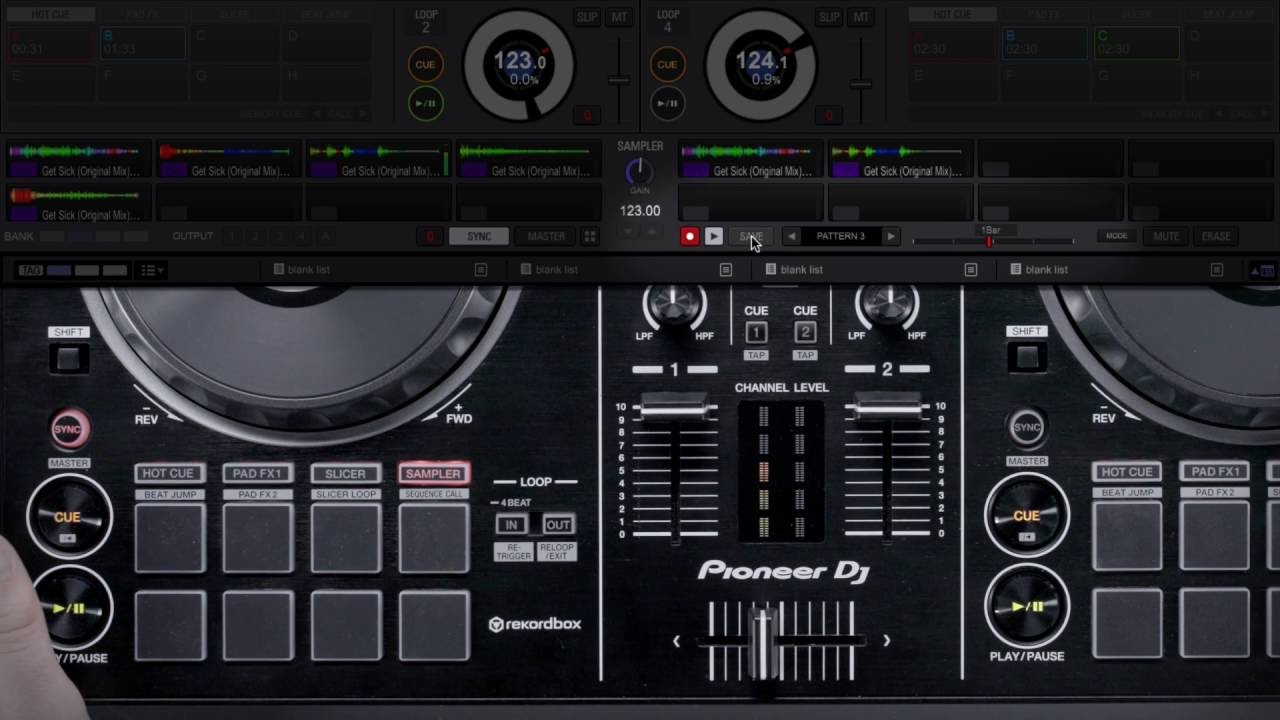Go to previous pattern using left arrow
Screen dimensions: 1280x720
click(791, 236)
